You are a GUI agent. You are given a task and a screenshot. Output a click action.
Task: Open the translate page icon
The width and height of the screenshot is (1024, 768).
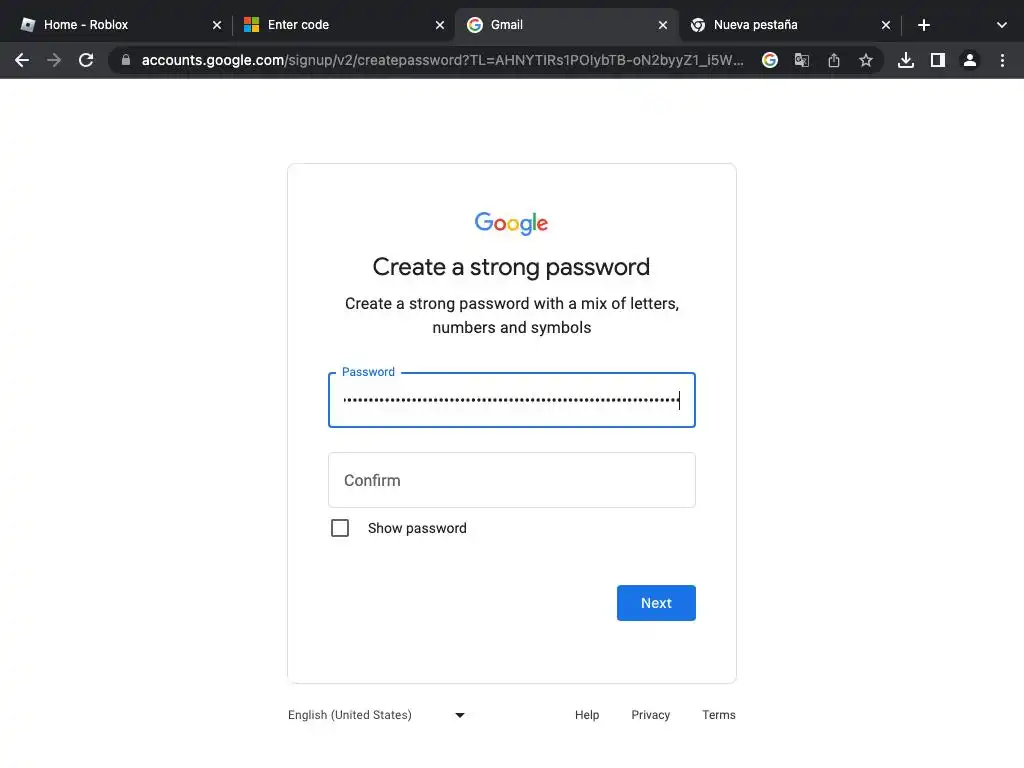pos(802,60)
